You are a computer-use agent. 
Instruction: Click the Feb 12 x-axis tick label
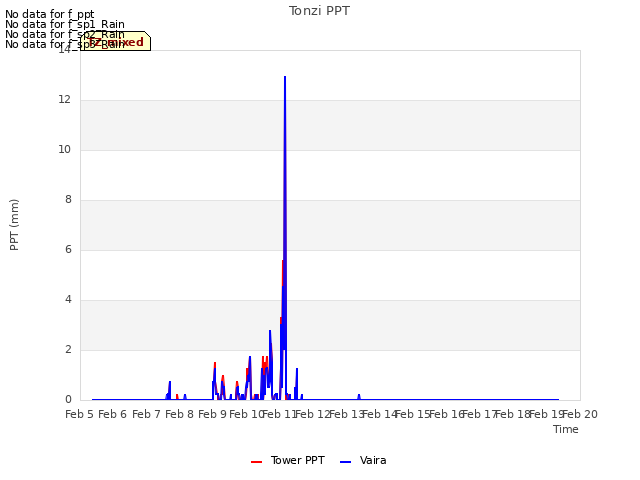click(x=312, y=415)
